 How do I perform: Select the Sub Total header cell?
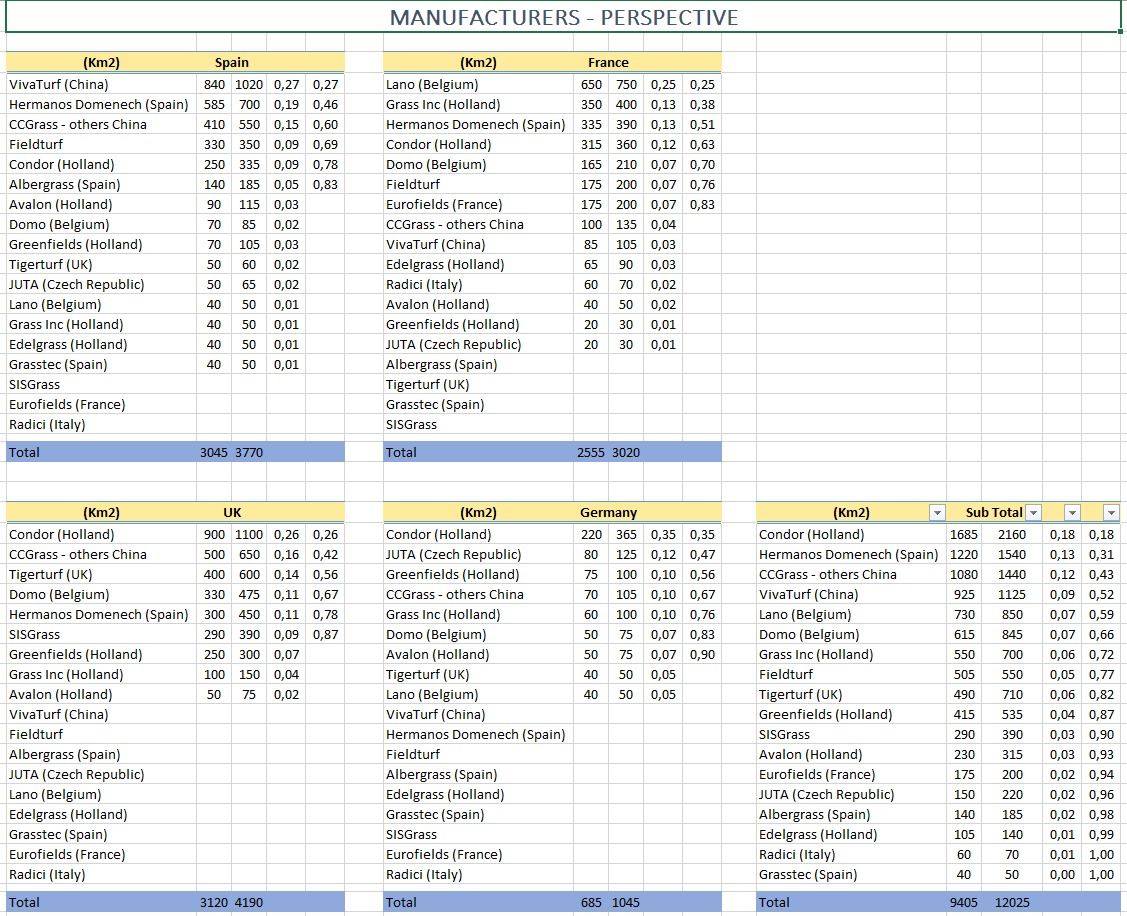[x=994, y=513]
